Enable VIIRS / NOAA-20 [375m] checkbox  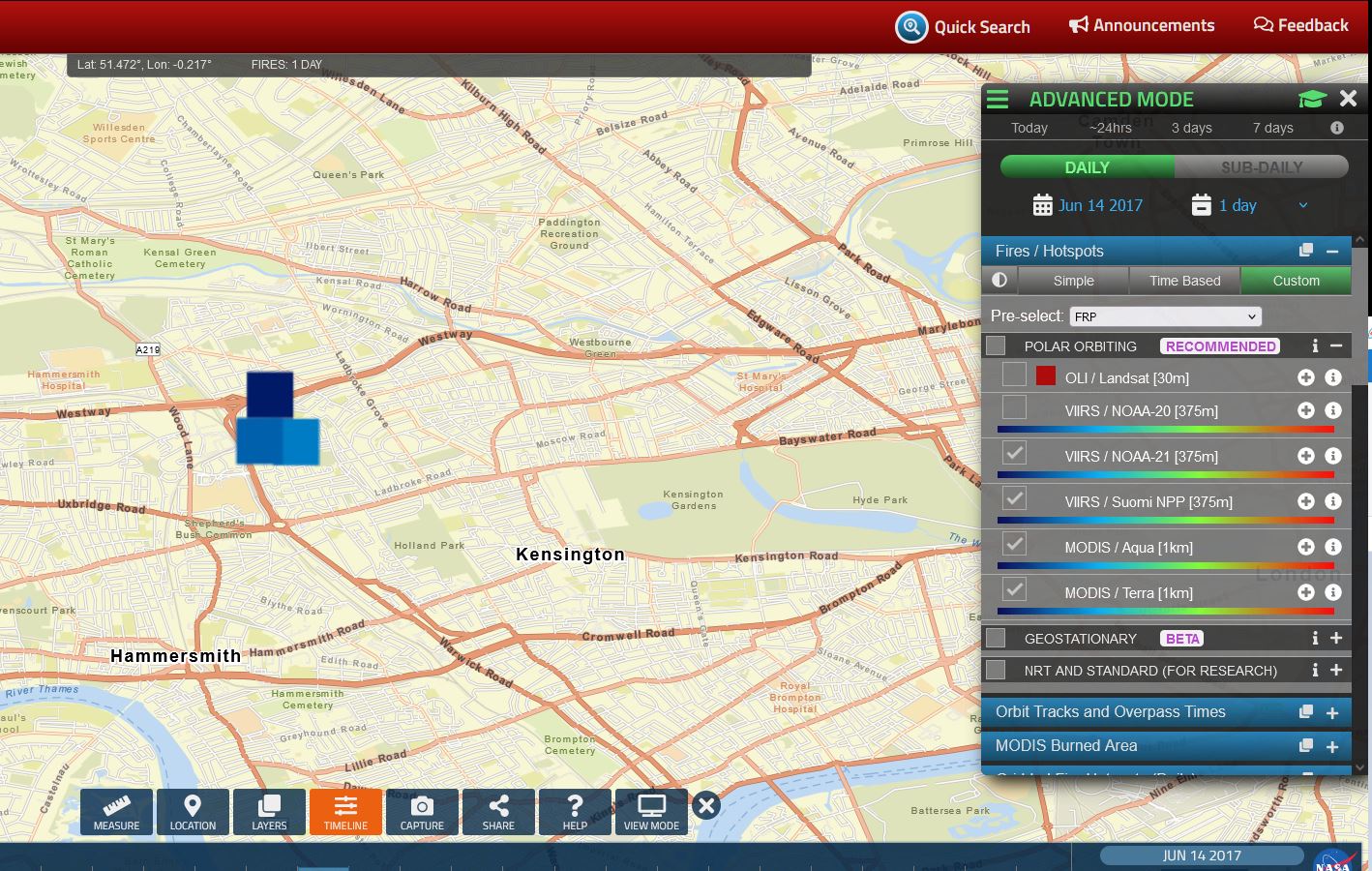coord(1014,407)
